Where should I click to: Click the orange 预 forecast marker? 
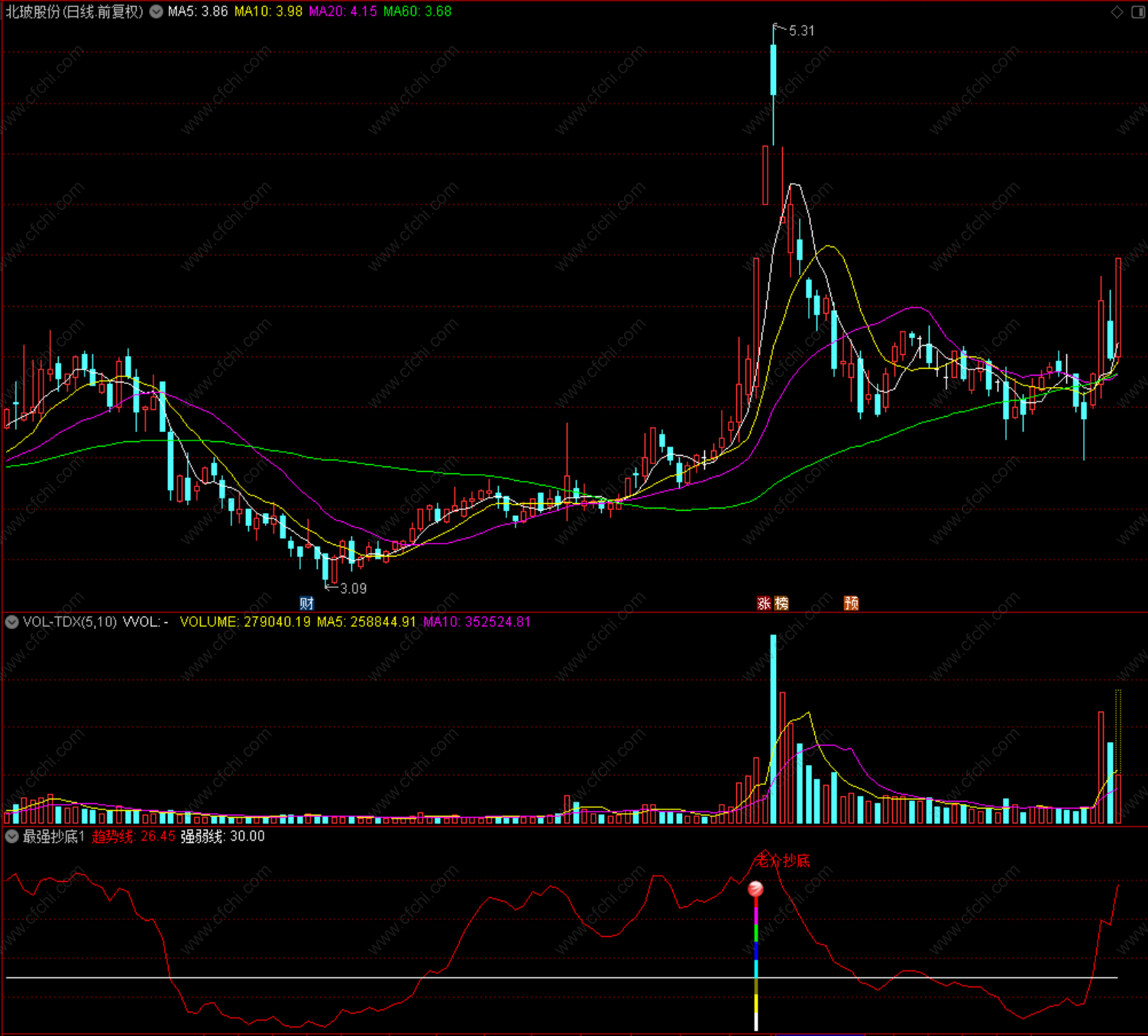[851, 603]
